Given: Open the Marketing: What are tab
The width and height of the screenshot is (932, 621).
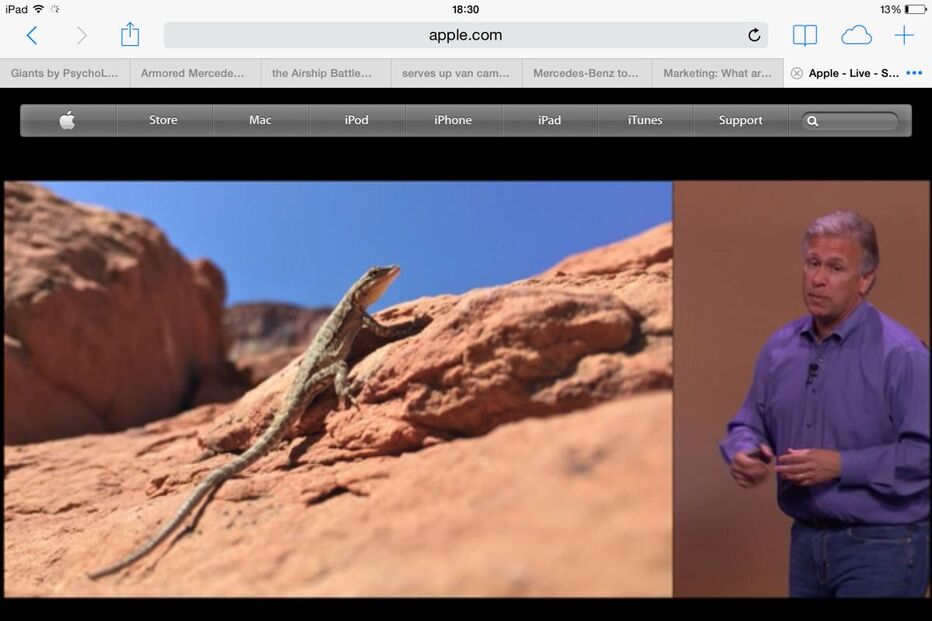Looking at the screenshot, I should click(717, 73).
